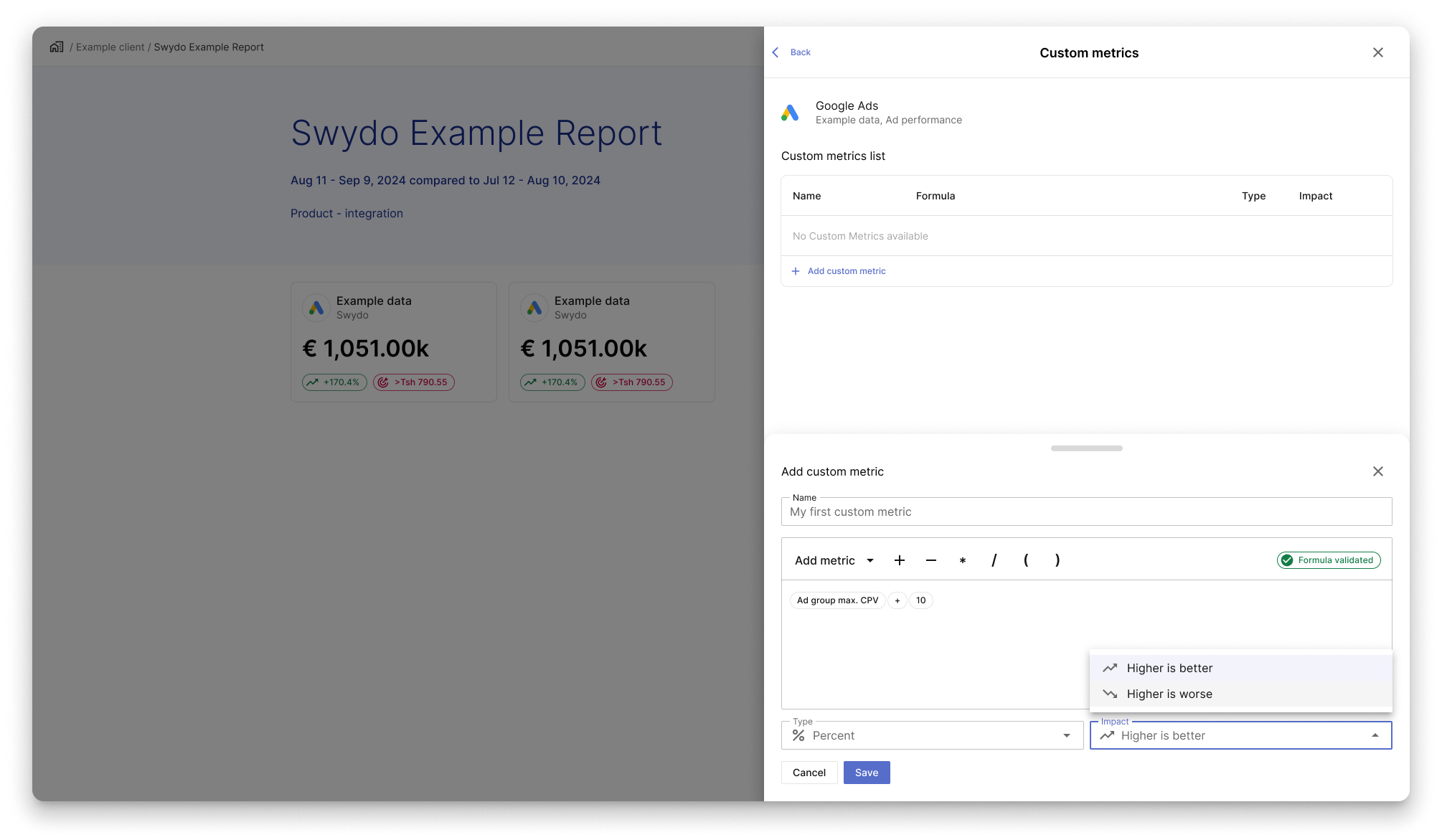This screenshot has height=840, width=1442.
Task: Click the Formula column header
Action: coord(936,196)
